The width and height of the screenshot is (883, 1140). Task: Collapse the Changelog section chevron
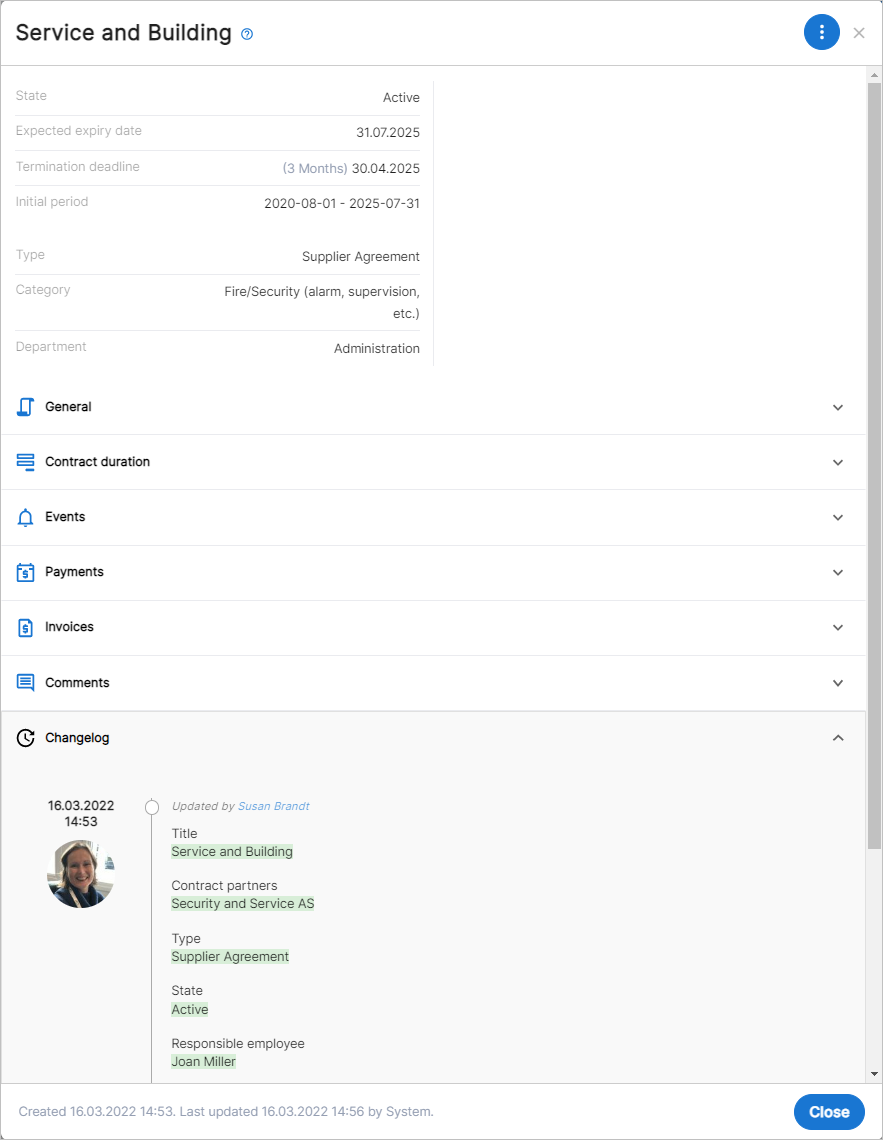[838, 738]
